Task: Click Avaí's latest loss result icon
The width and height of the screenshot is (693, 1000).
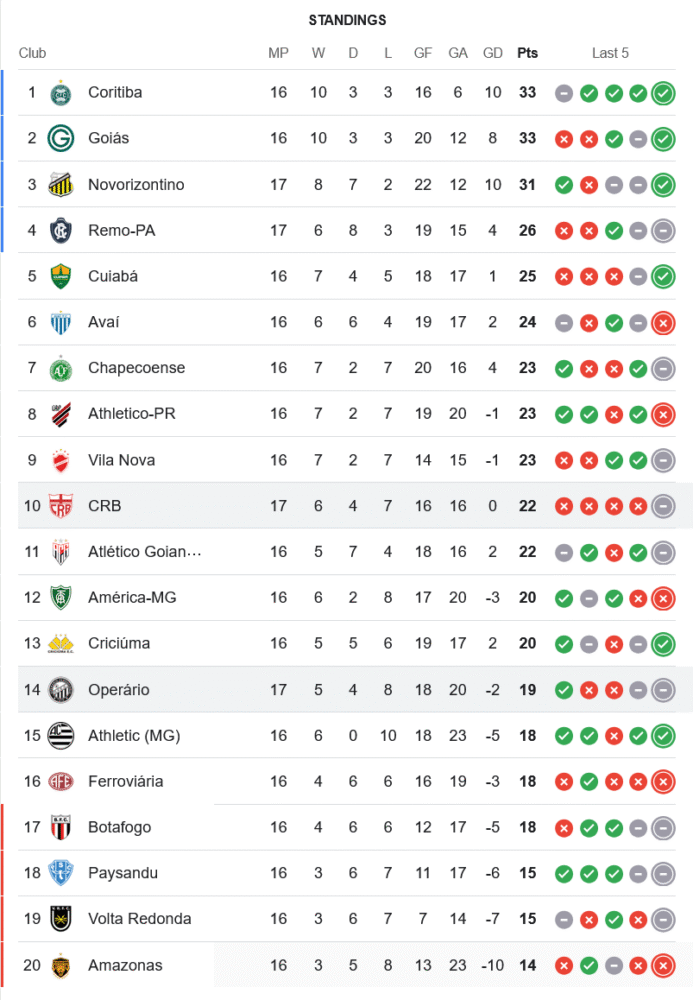Action: click(662, 323)
